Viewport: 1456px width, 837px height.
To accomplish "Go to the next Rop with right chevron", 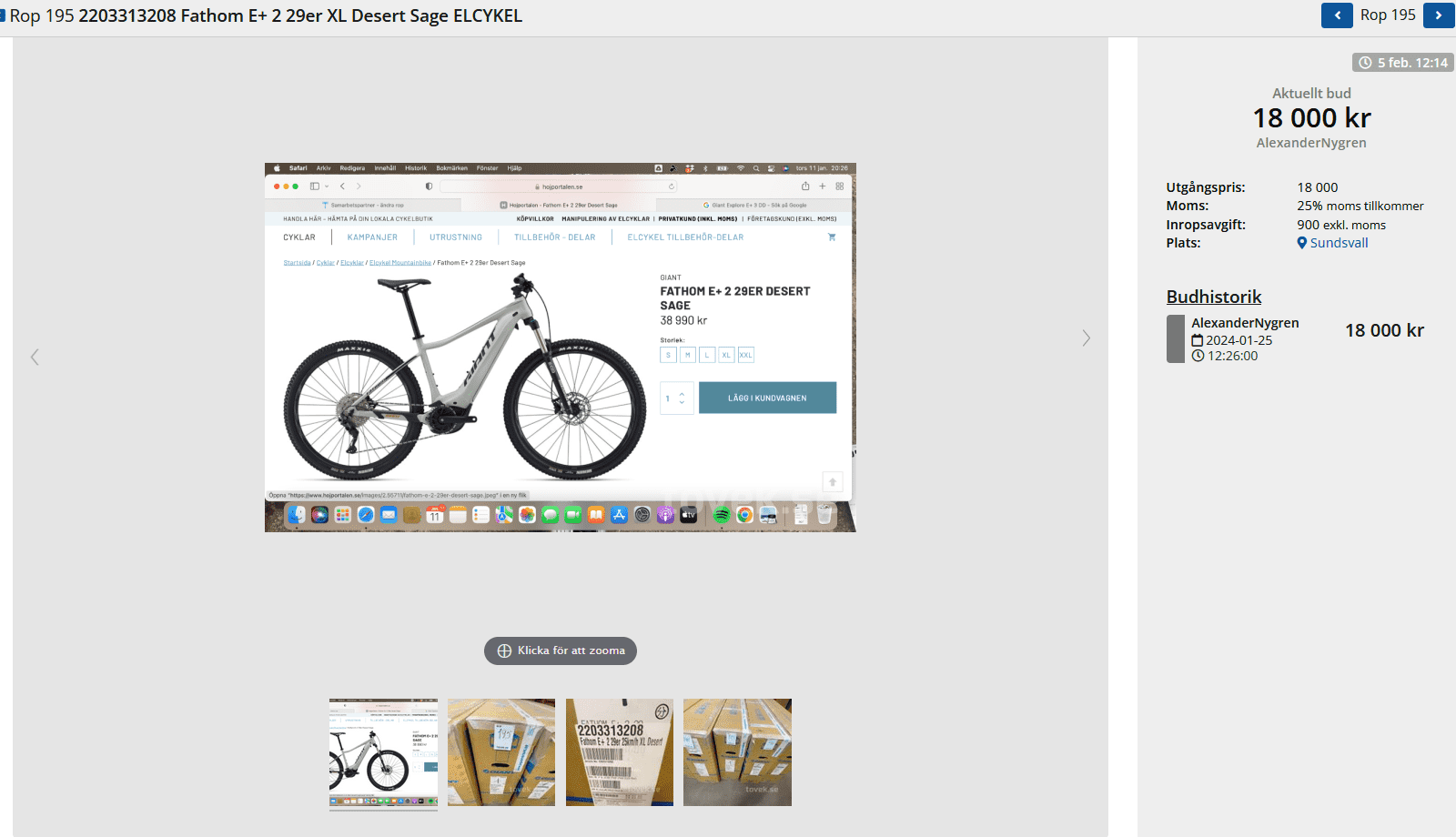I will click(1439, 15).
